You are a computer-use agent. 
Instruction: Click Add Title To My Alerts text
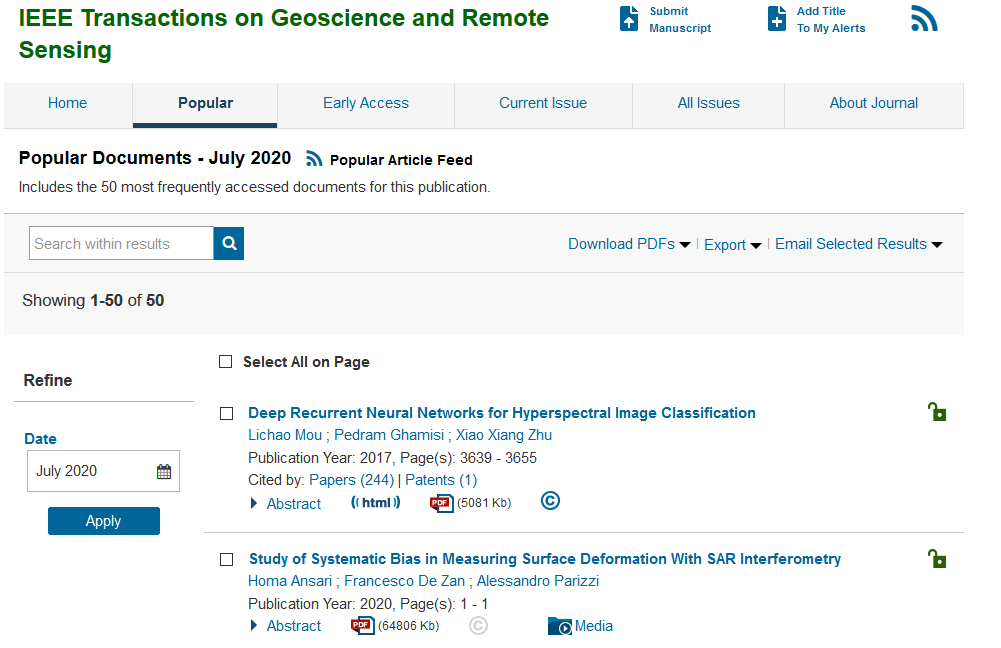(x=831, y=20)
